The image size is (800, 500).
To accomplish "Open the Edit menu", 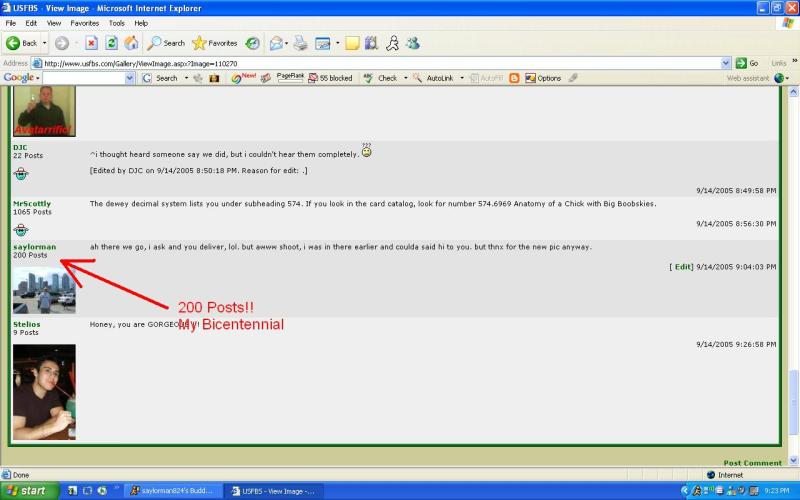I will pyautogui.click(x=31, y=23).
